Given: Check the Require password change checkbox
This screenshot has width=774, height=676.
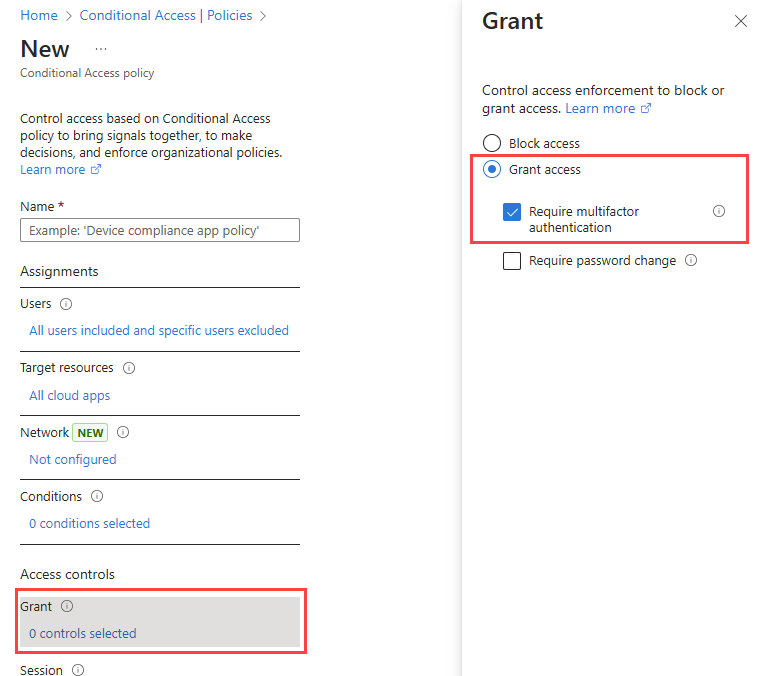Looking at the screenshot, I should click(x=512, y=261).
